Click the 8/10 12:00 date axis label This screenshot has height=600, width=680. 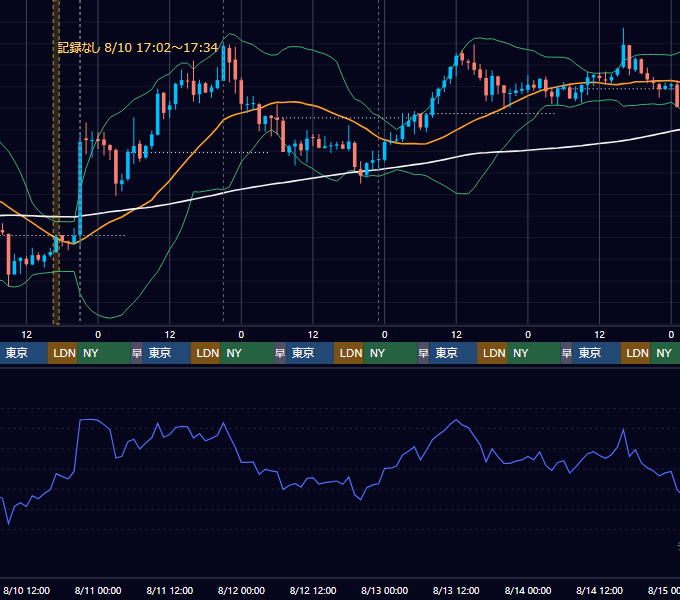[x=26, y=590]
